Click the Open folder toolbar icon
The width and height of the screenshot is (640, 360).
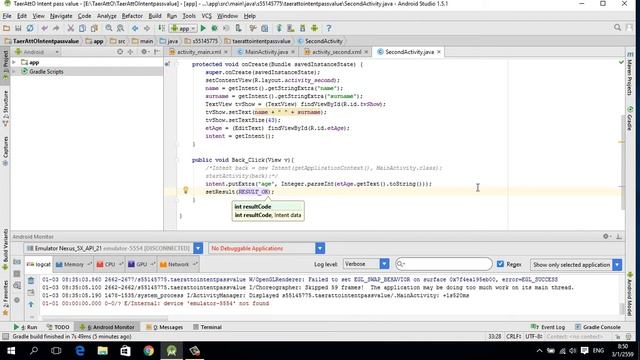[7, 28]
